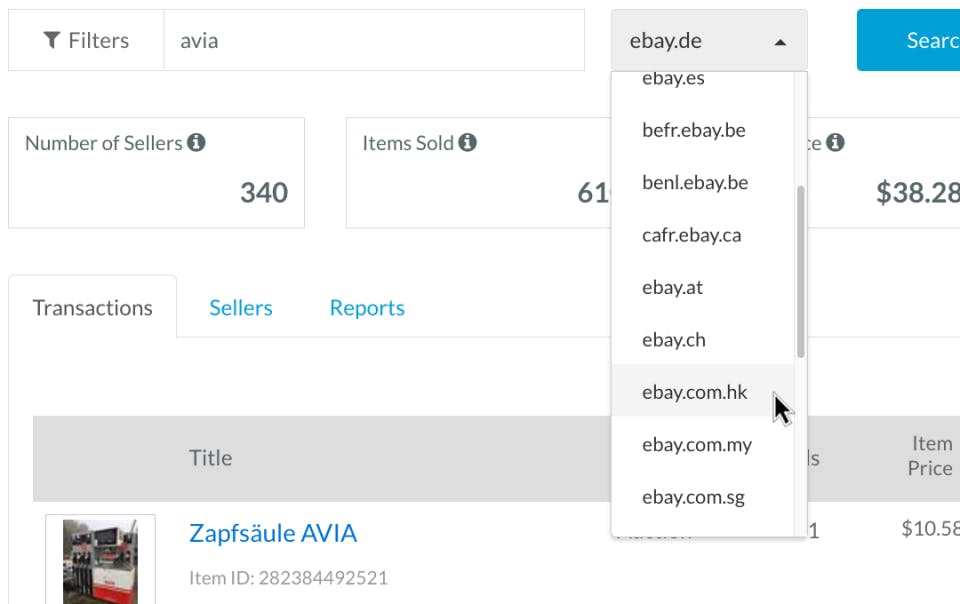
Task: Click info icon next to Items Sold
Action: 467,143
